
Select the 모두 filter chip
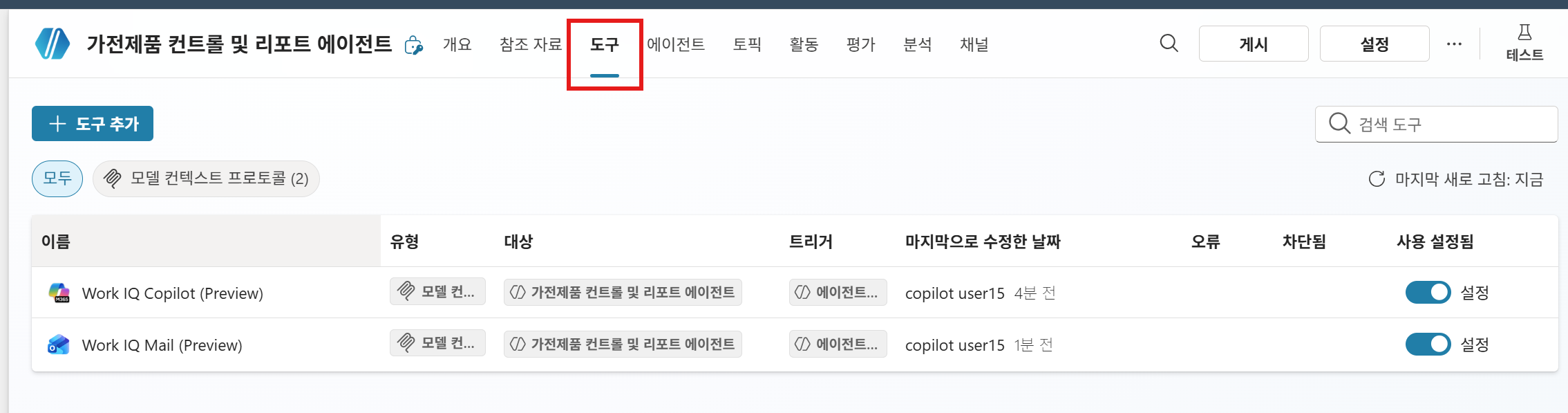point(57,179)
